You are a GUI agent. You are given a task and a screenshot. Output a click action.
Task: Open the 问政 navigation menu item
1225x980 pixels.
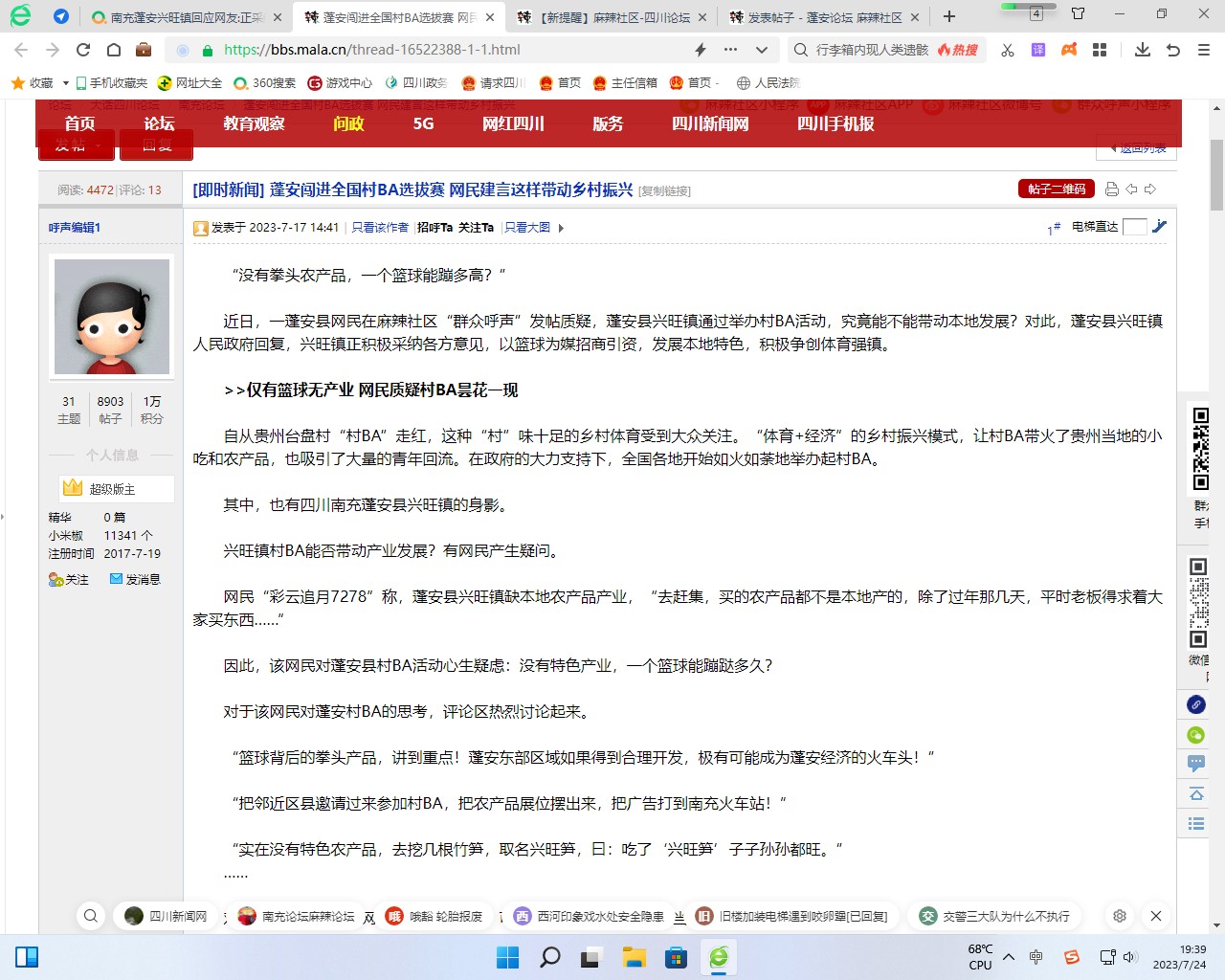point(348,123)
